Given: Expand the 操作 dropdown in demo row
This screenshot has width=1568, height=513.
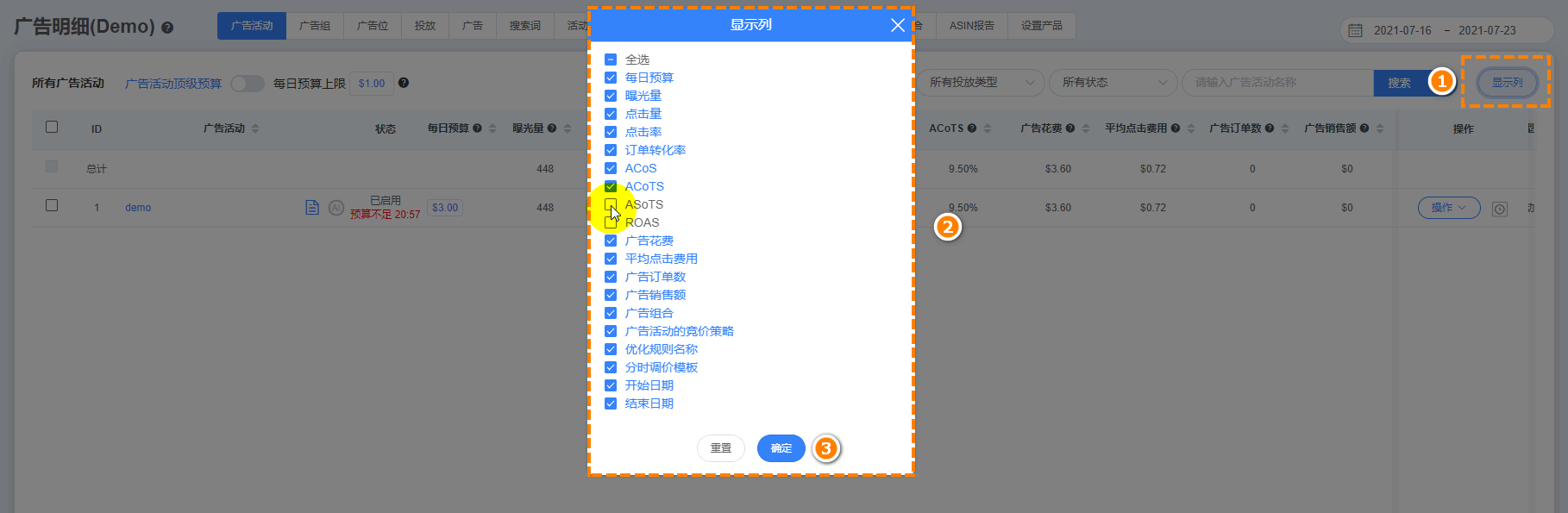Looking at the screenshot, I should coord(1449,208).
